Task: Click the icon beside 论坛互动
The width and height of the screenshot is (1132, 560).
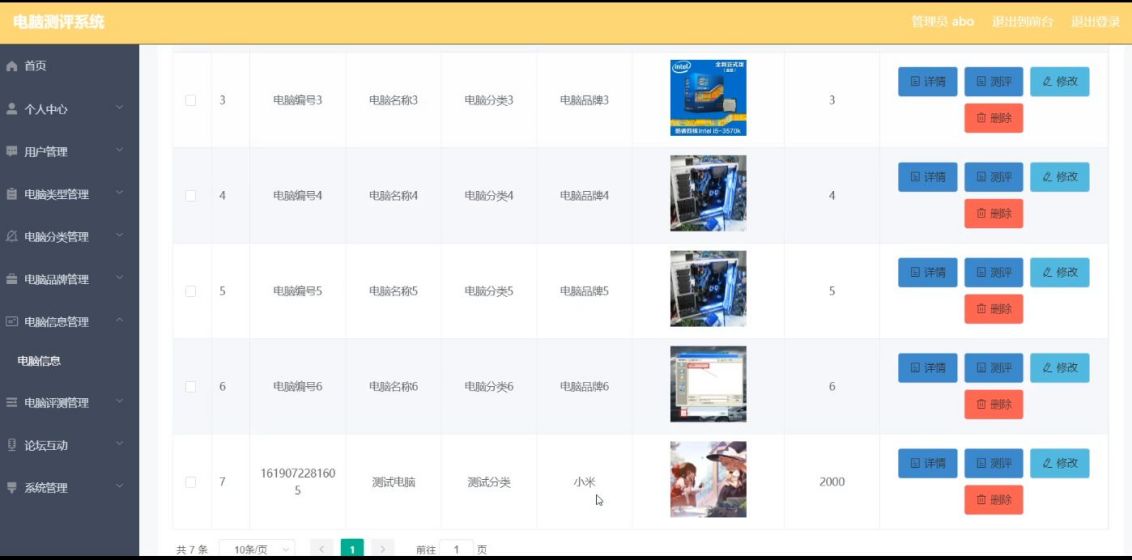Action: (11, 445)
